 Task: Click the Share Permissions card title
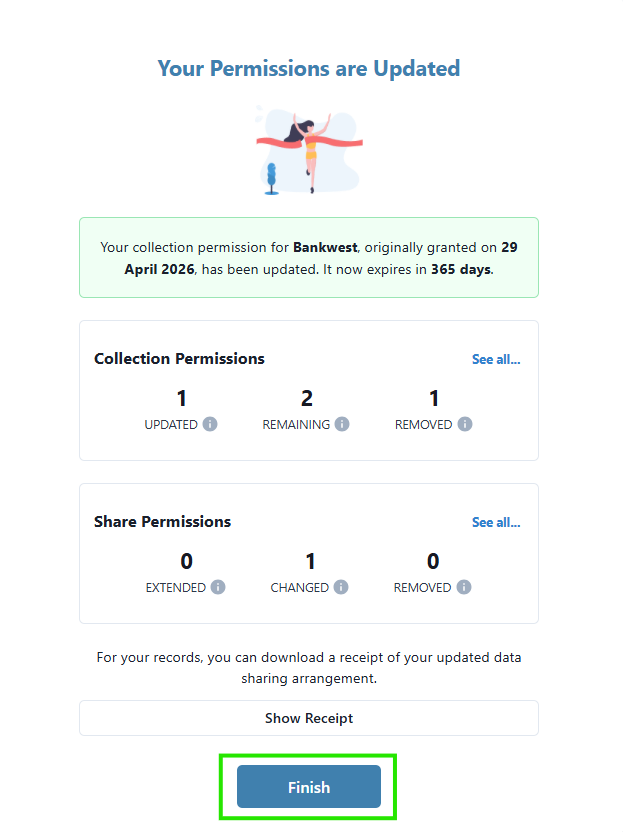tap(162, 522)
